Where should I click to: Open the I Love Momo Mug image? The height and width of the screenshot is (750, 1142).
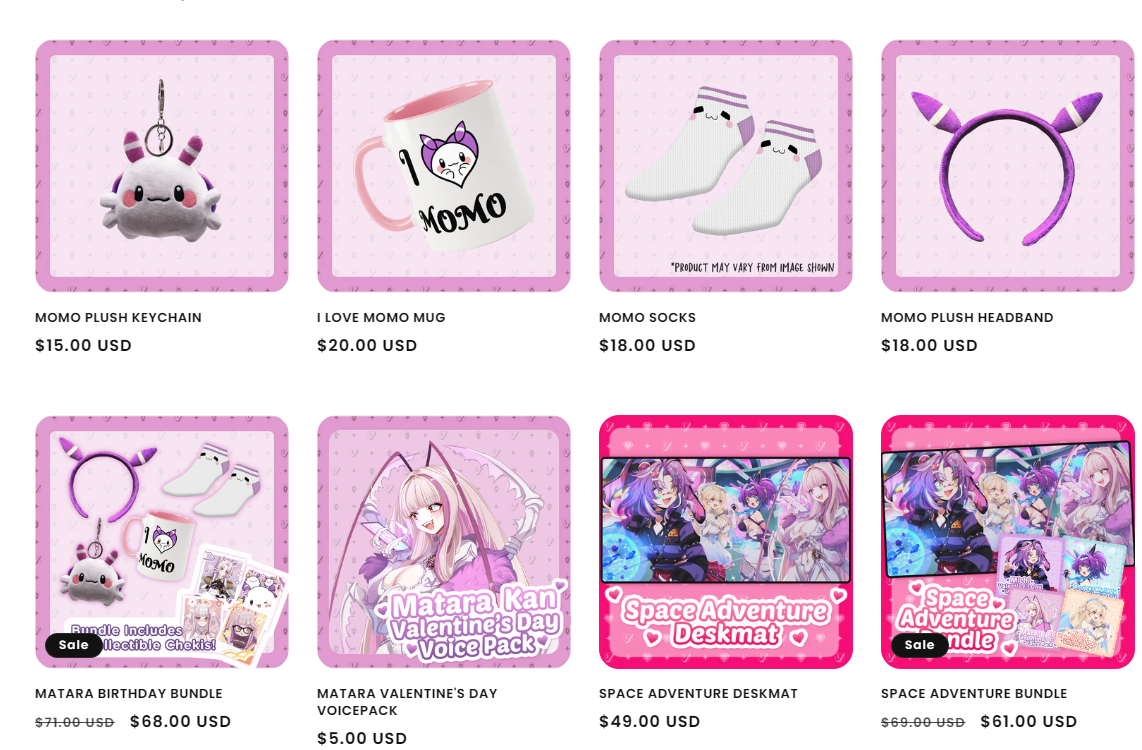(x=444, y=166)
